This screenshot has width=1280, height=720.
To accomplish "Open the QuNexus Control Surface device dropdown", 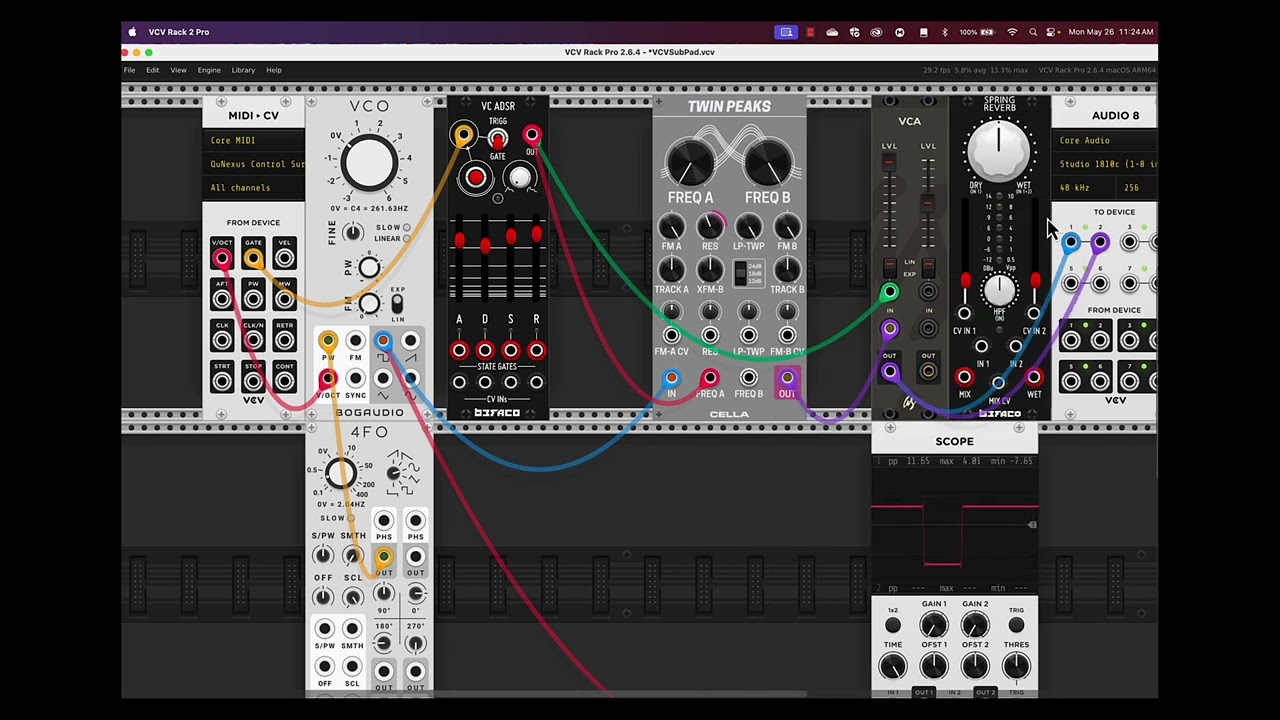I will click(x=254, y=164).
